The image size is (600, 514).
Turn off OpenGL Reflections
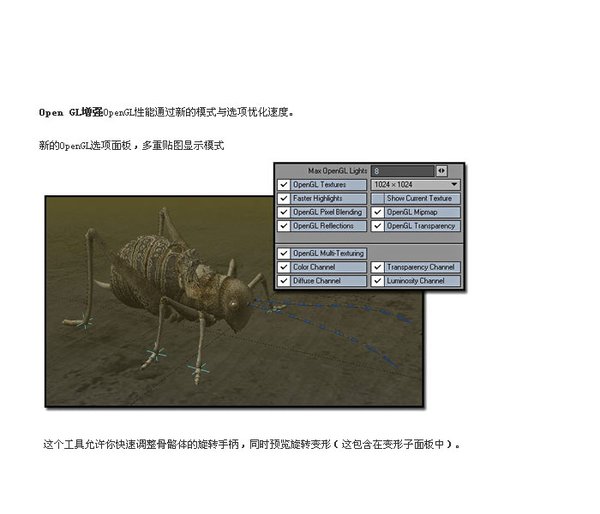[284, 226]
